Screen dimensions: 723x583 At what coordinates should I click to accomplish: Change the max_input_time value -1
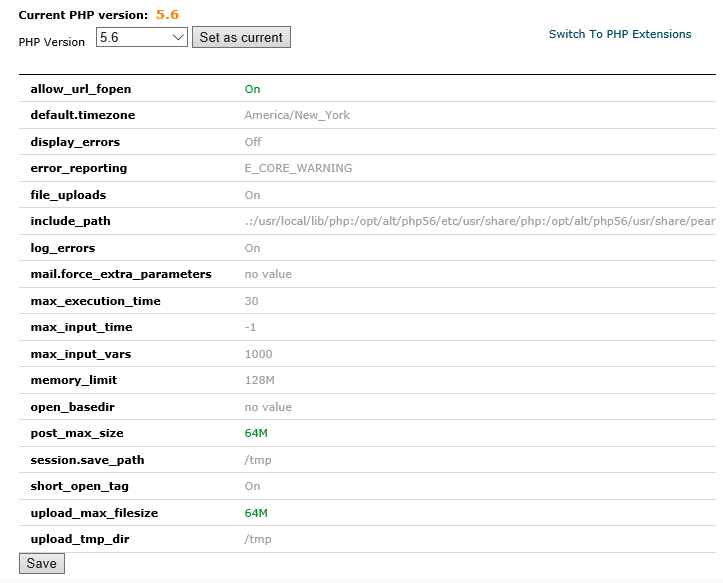[x=250, y=327]
